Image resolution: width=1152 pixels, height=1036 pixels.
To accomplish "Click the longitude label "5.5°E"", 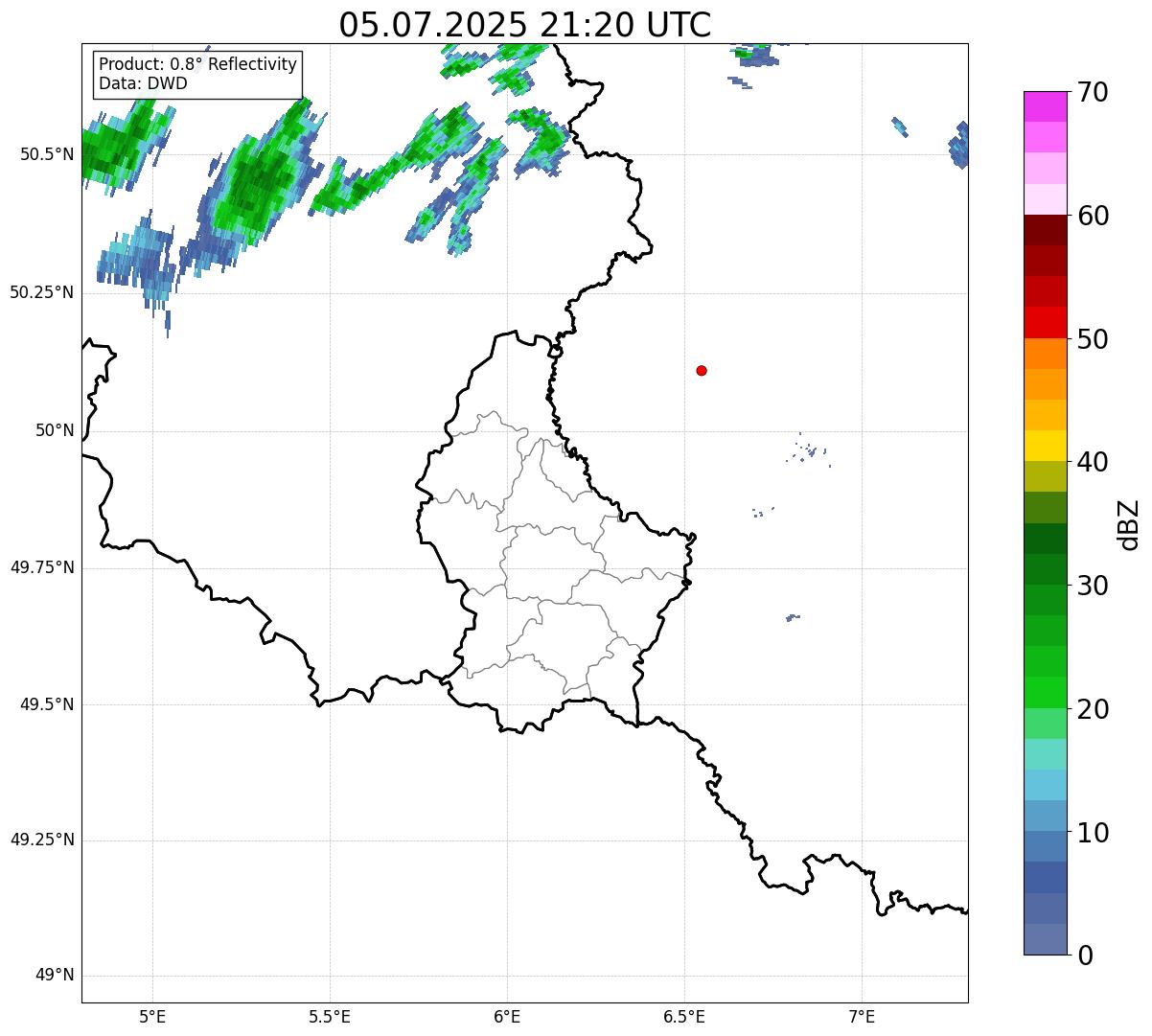I will pyautogui.click(x=330, y=1017).
